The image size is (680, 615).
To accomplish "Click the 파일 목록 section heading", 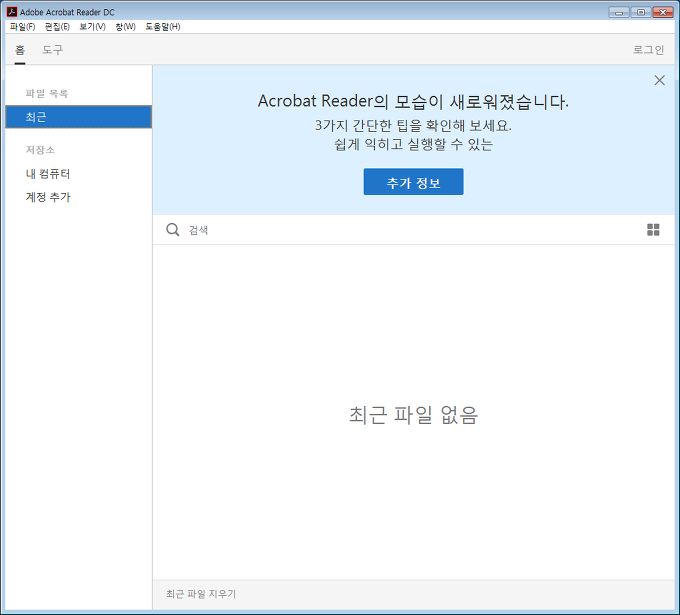I will [x=47, y=93].
